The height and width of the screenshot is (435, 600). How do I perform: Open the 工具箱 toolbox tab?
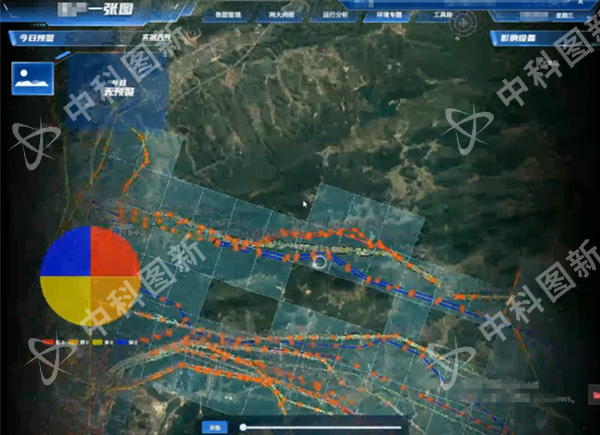pyautogui.click(x=442, y=17)
